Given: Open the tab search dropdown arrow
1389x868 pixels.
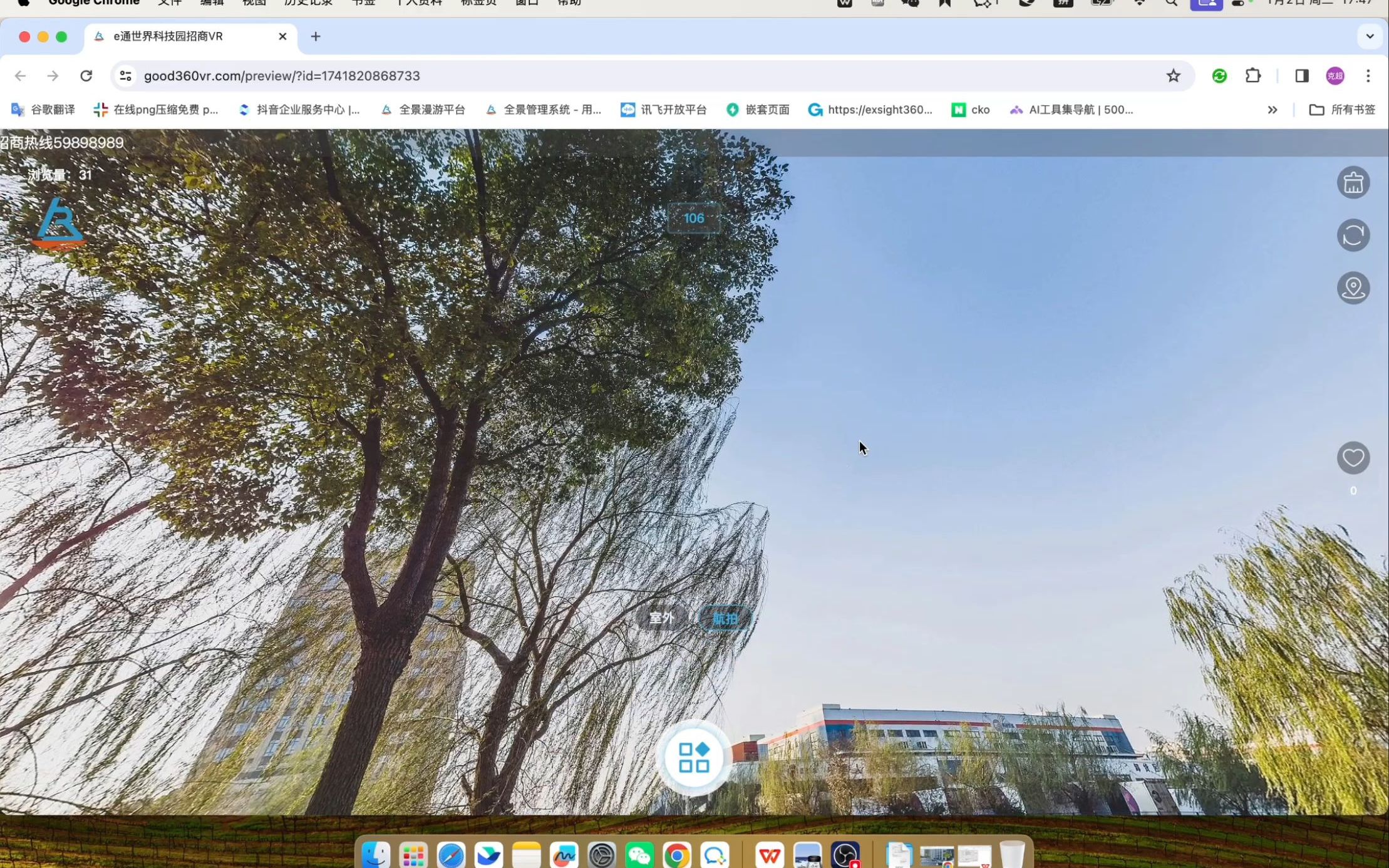Looking at the screenshot, I should (1371, 36).
